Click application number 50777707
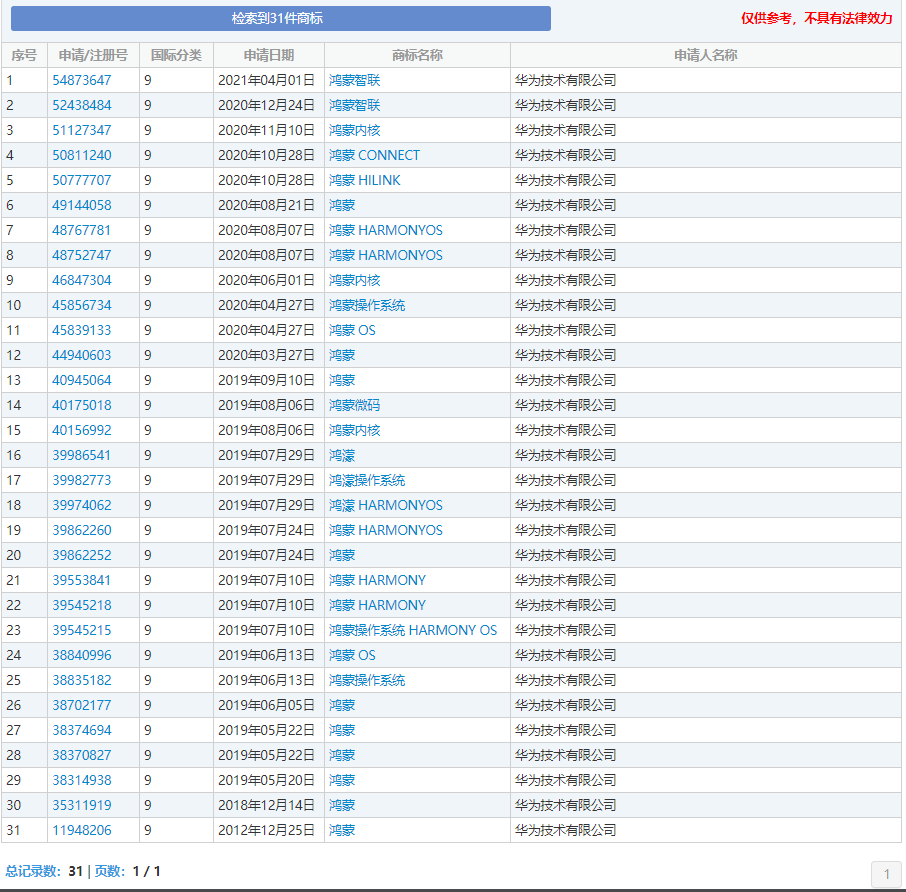906x892 pixels. pos(81,180)
